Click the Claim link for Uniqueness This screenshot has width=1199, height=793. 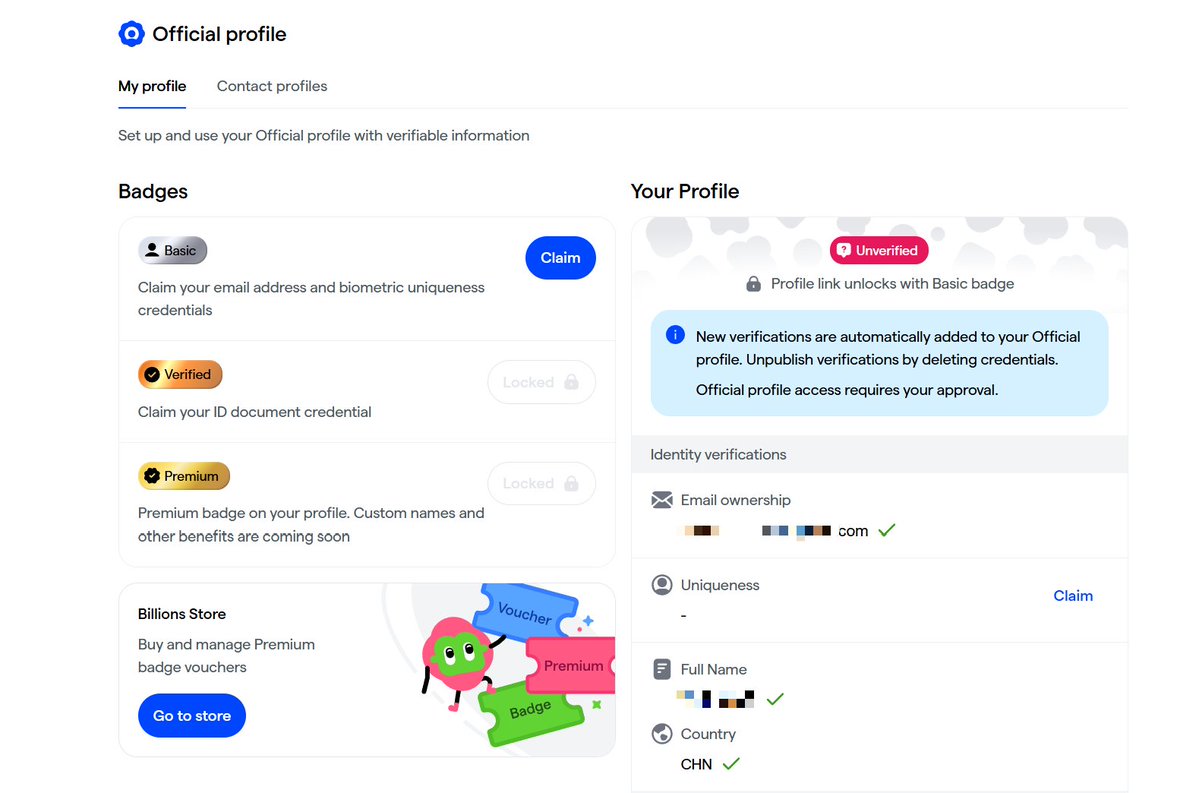(x=1073, y=596)
